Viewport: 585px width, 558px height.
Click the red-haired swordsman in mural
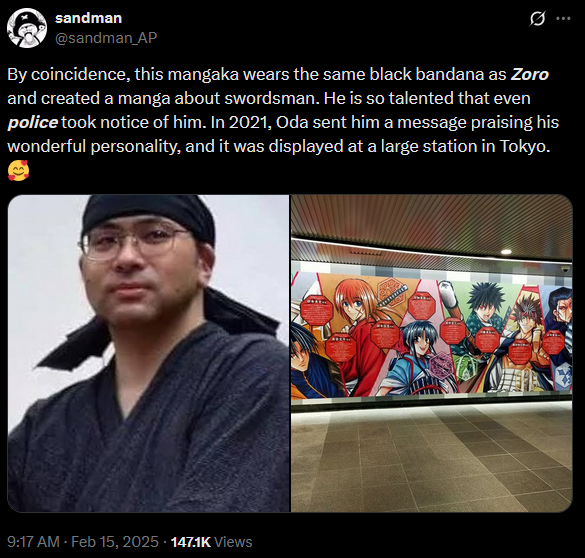point(358,325)
